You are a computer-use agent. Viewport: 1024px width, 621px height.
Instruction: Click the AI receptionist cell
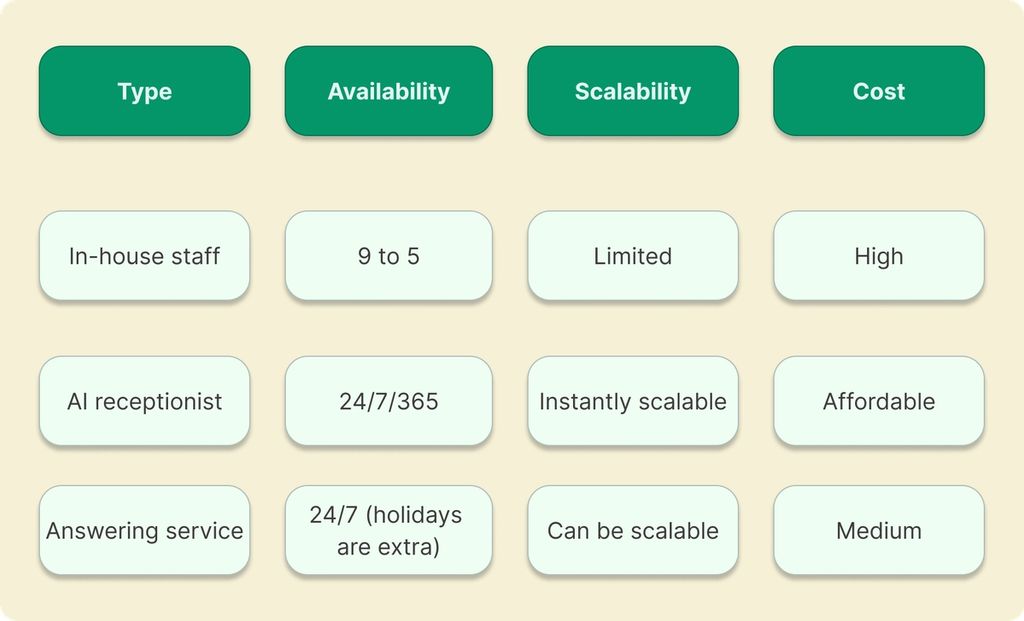[144, 401]
